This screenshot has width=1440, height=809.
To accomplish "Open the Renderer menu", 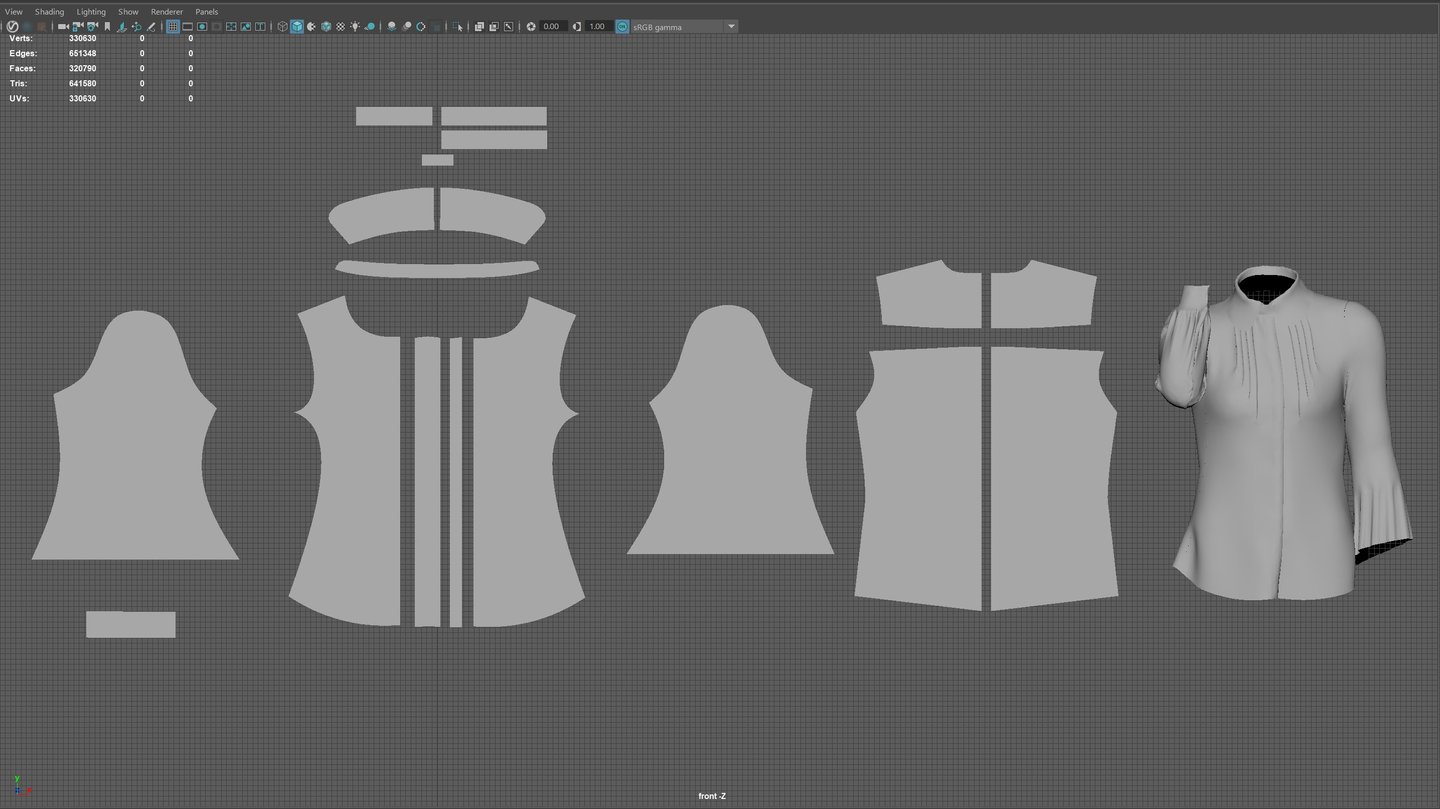I will 167,12.
